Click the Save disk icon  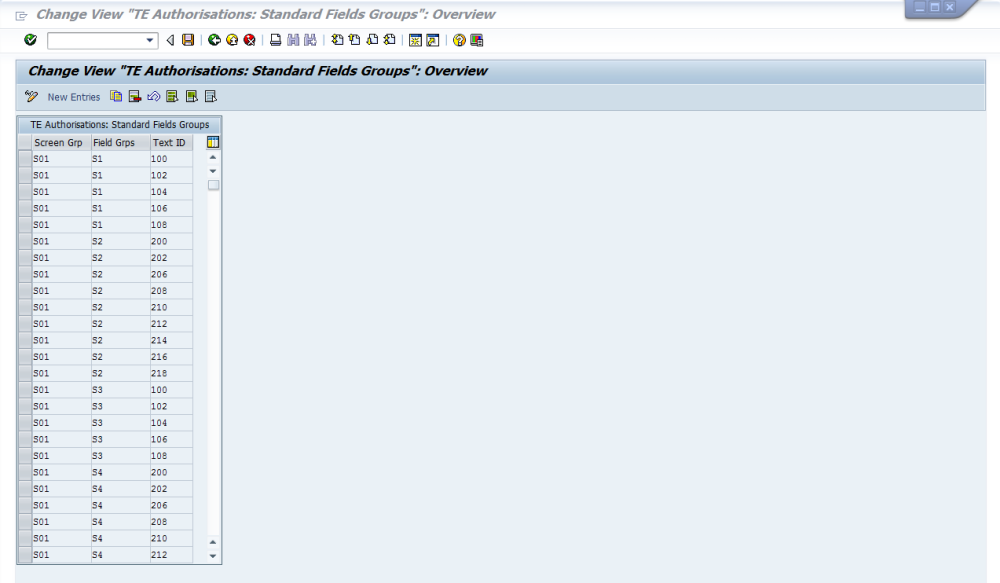click(188, 40)
